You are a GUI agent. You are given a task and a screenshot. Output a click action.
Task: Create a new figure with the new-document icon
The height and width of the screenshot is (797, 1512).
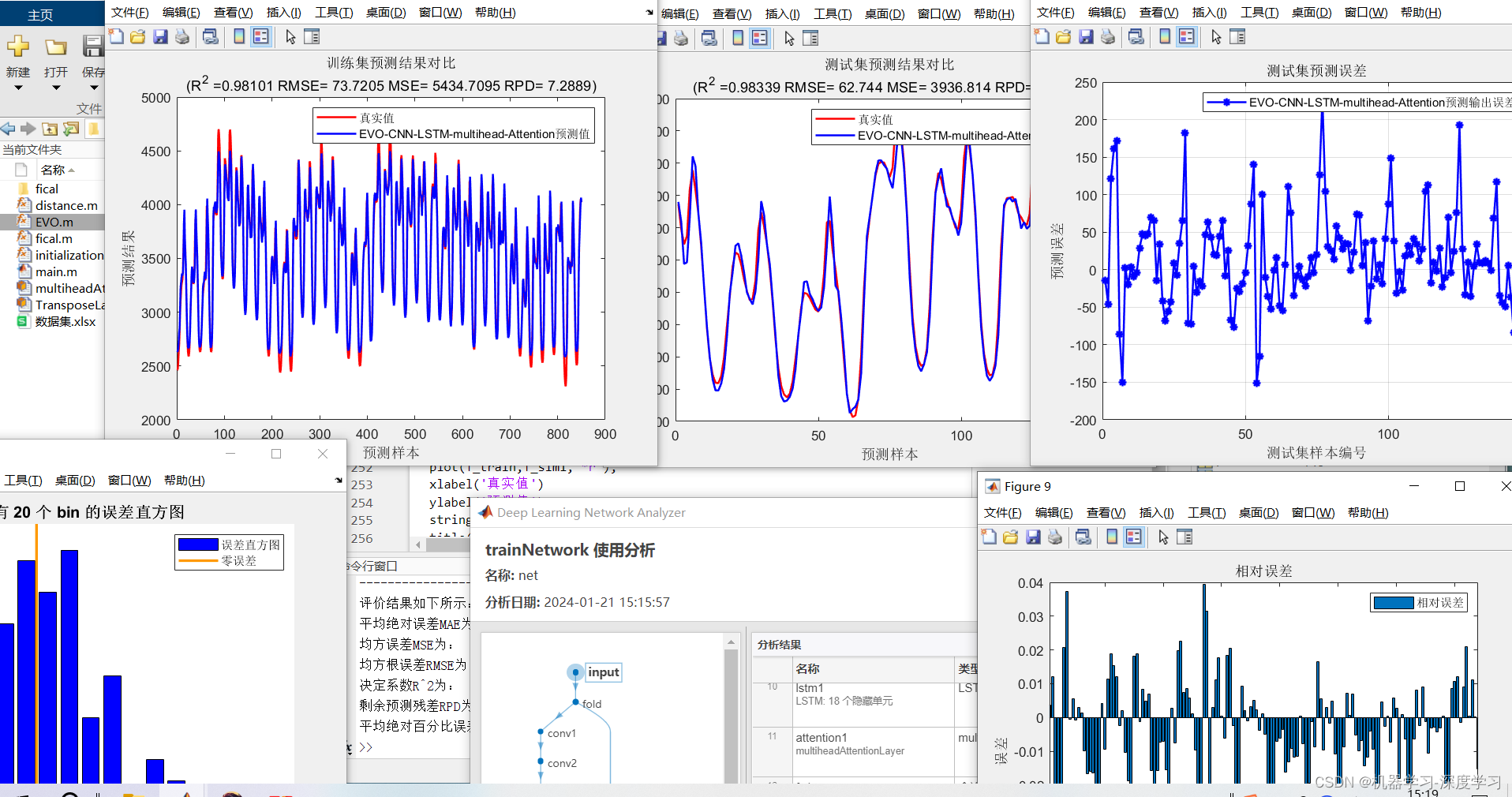click(117, 36)
